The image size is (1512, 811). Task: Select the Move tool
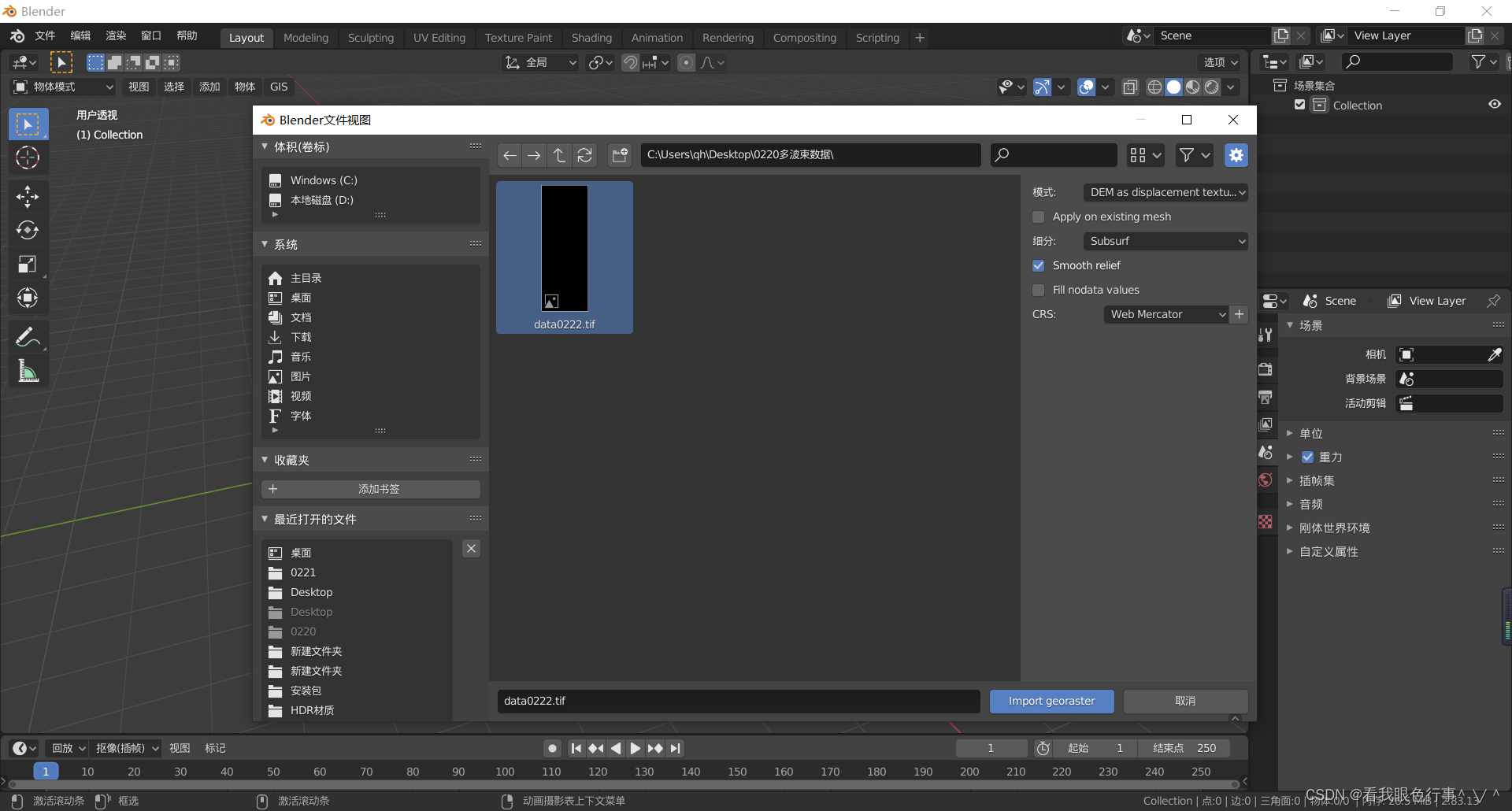click(x=28, y=196)
